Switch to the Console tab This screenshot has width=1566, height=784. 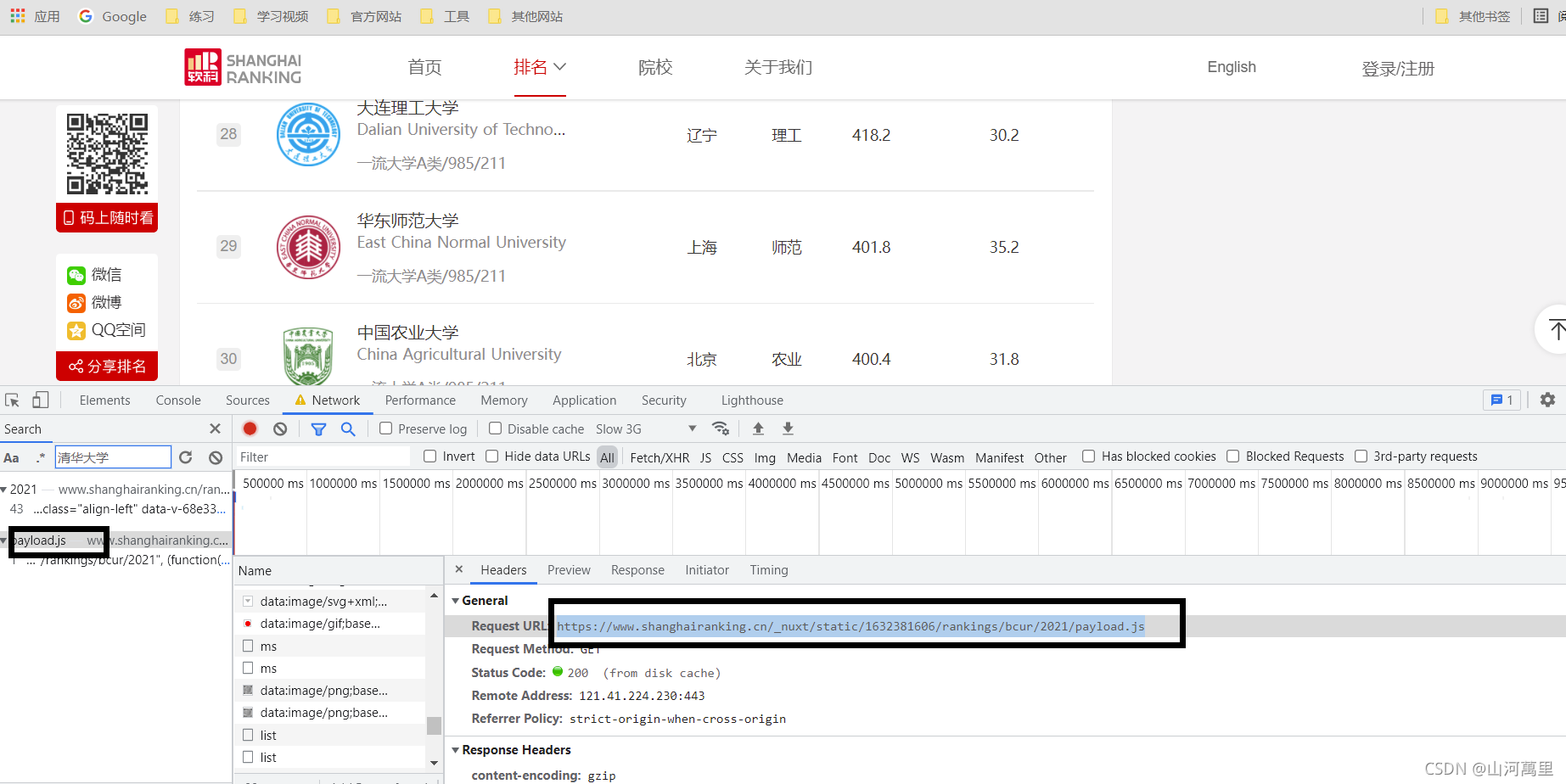pos(178,400)
